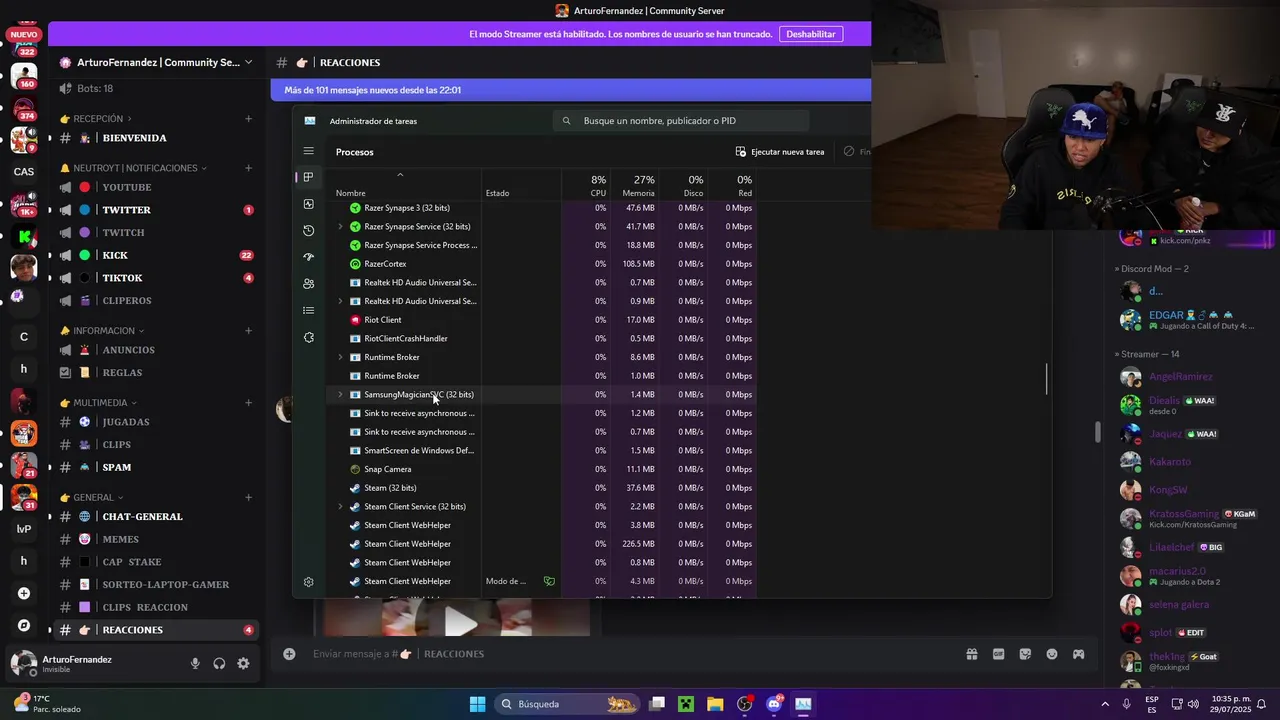Screen dimensions: 1280x720
Task: Expand the second Realtek HD Audio Universal process
Action: [x=340, y=301]
